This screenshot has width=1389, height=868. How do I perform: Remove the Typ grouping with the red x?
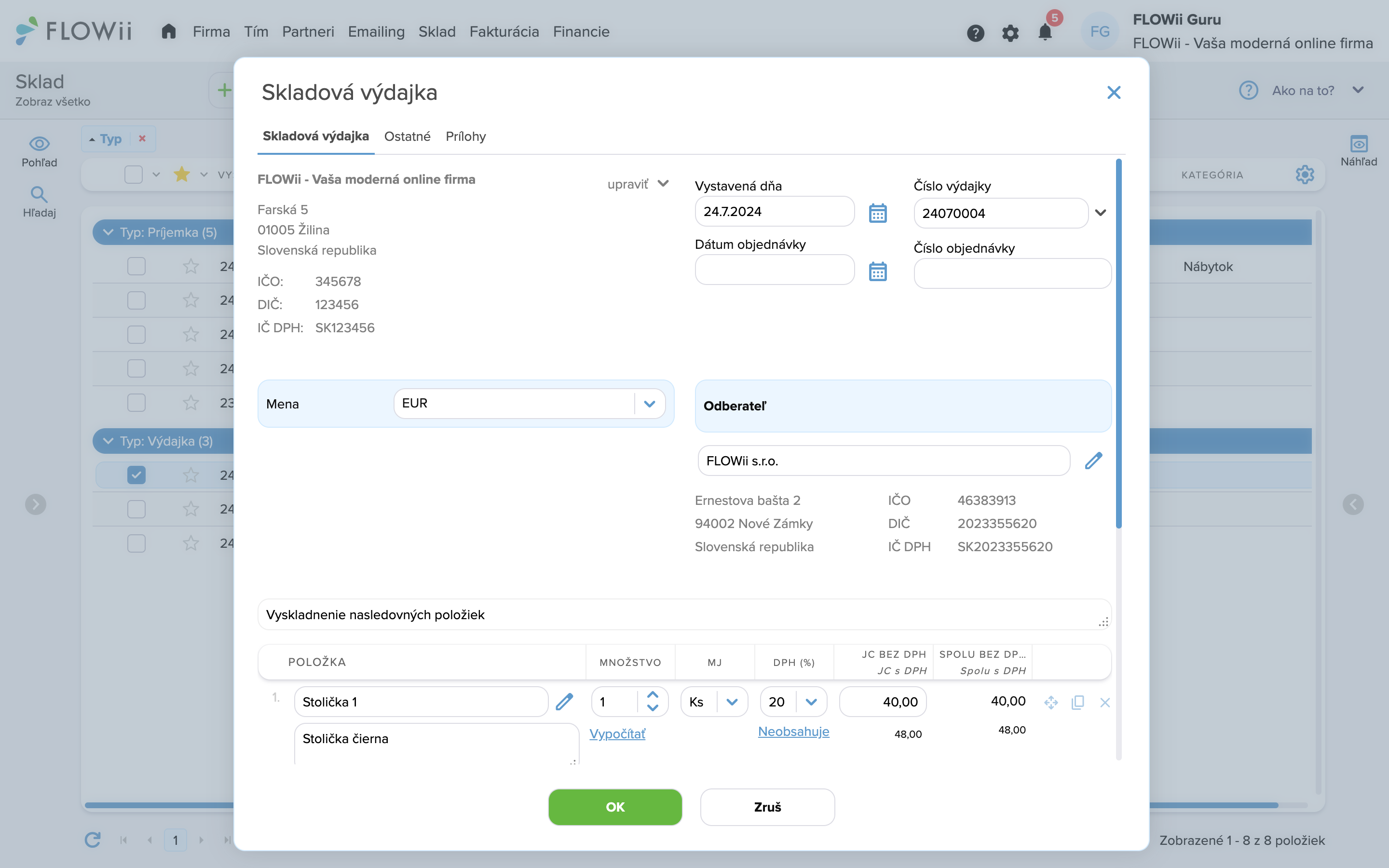142,138
